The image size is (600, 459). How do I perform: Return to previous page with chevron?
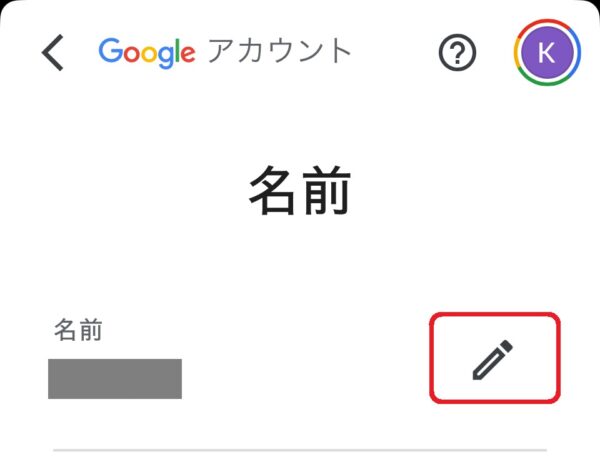(52, 52)
